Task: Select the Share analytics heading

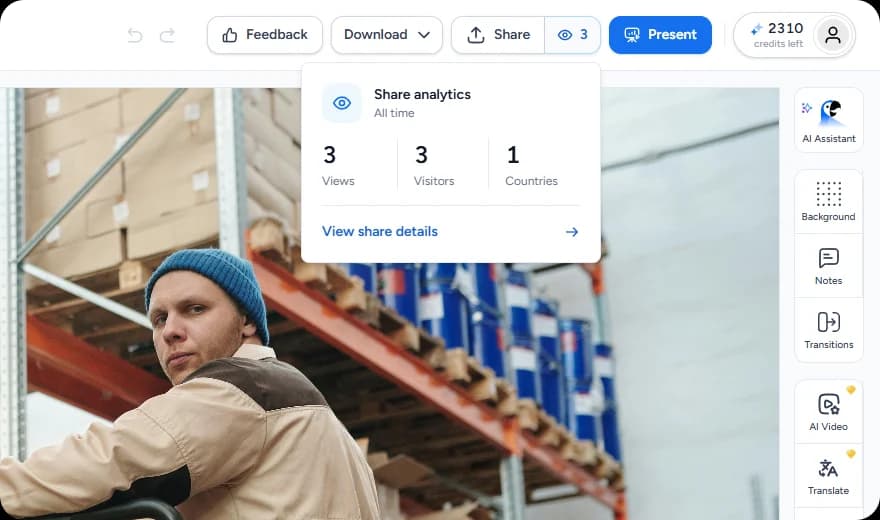Action: 422,94
